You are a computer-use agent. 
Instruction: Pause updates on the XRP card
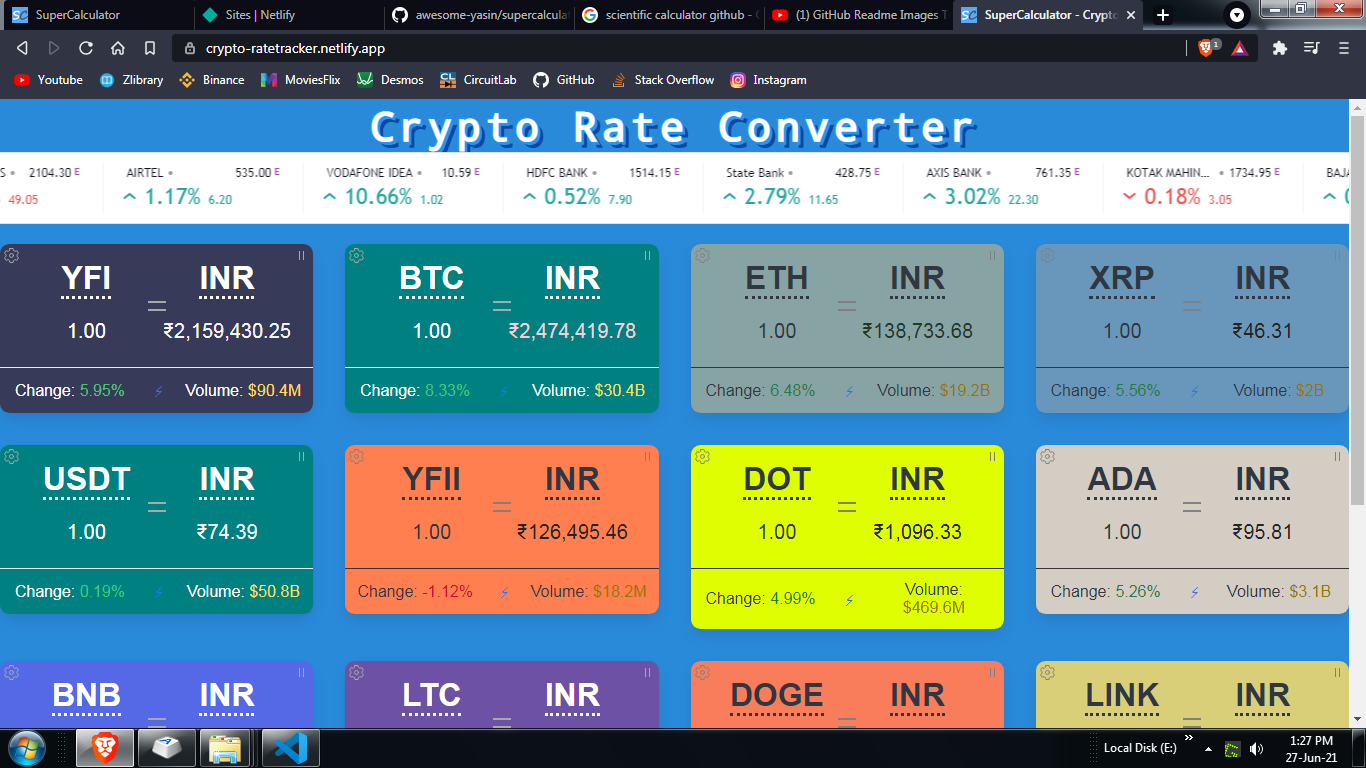(1337, 256)
